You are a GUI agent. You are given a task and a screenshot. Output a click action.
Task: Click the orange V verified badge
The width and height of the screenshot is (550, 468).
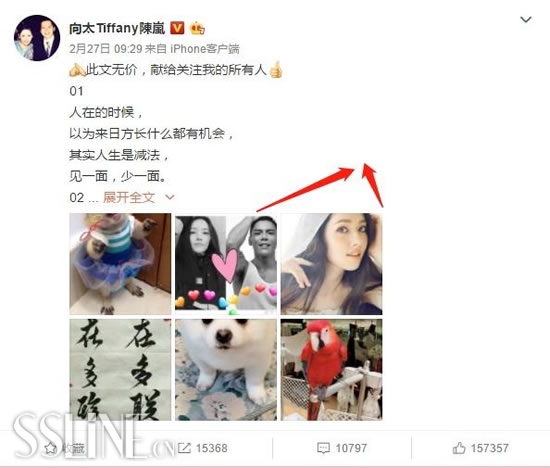pos(177,28)
